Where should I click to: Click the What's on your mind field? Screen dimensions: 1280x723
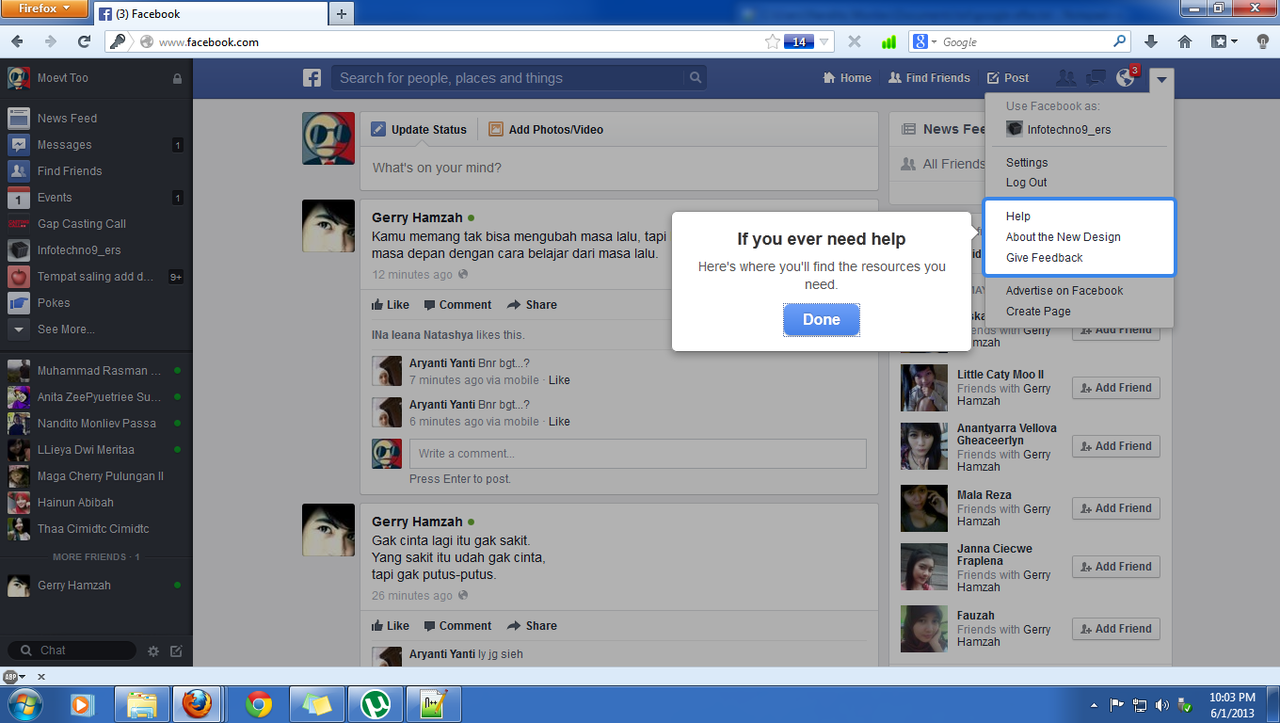point(619,168)
